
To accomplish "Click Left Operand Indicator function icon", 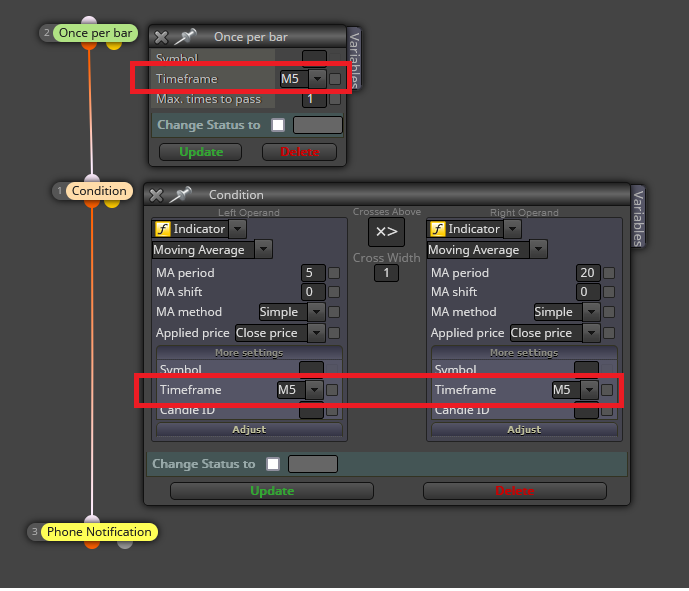I will (x=163, y=229).
